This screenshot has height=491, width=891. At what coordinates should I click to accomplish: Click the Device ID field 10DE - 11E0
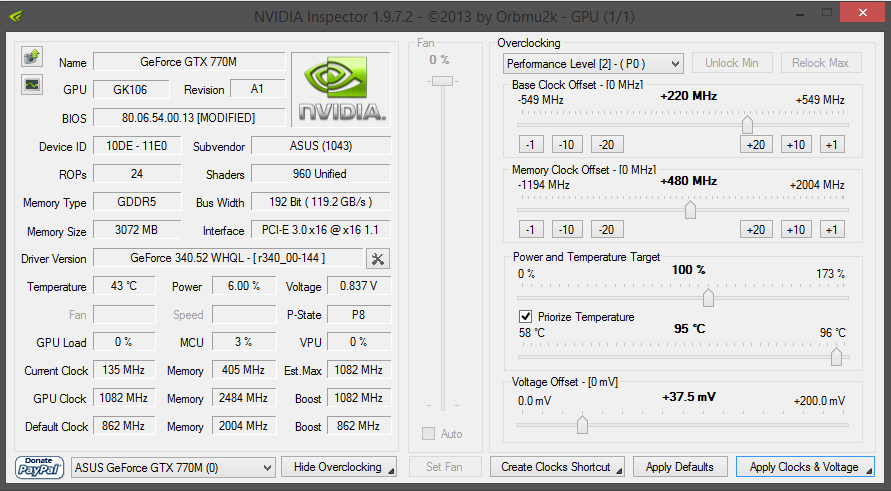[137, 146]
